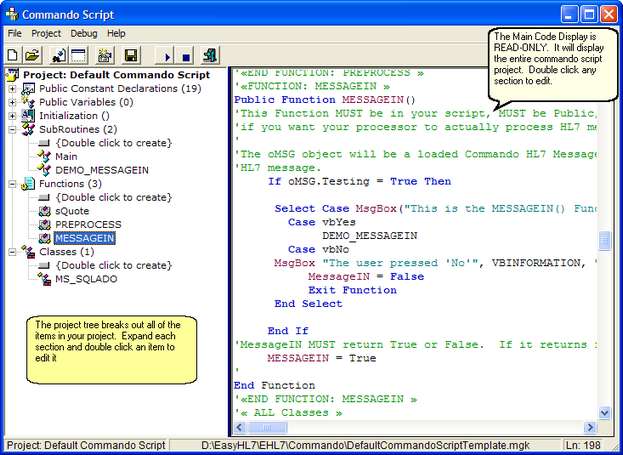Click the New blank document toolbar icon
The width and height of the screenshot is (623, 455).
coord(13,55)
